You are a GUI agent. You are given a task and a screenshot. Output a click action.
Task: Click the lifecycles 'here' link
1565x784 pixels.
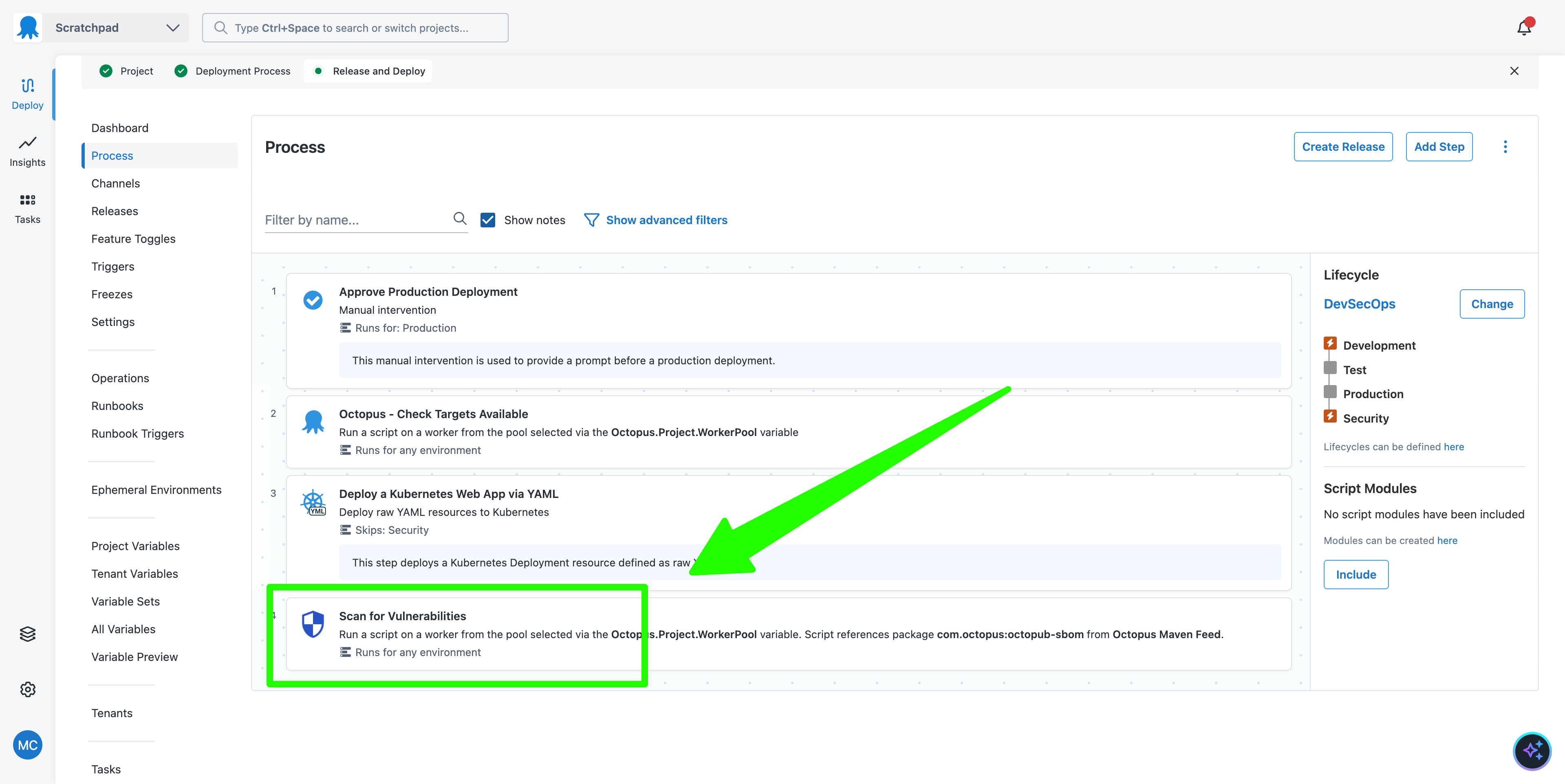pyautogui.click(x=1455, y=447)
